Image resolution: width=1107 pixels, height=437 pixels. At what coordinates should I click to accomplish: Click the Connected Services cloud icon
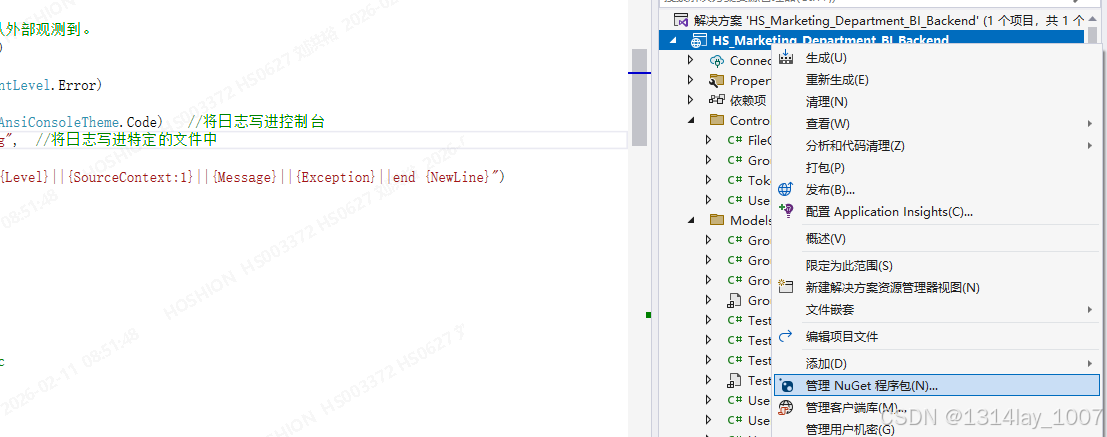tap(717, 61)
